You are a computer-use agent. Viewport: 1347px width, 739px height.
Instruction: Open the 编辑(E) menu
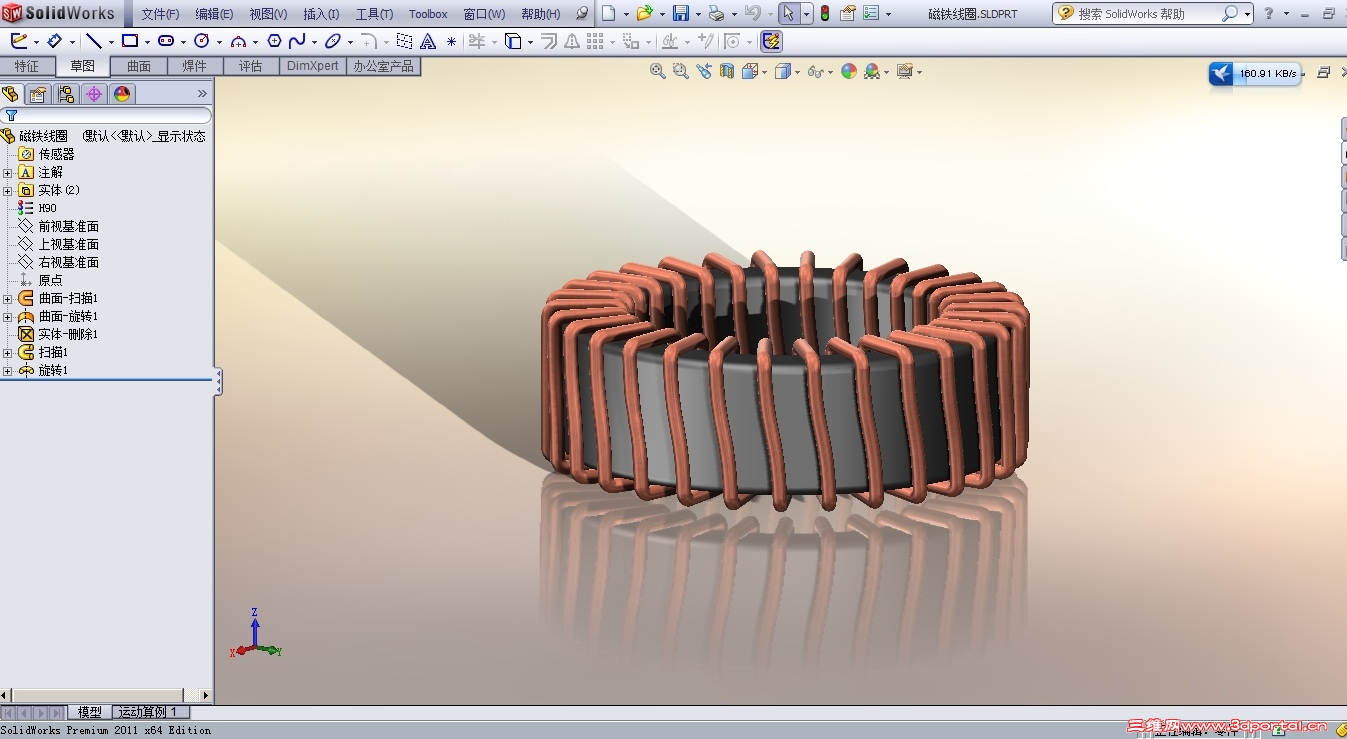tap(214, 14)
